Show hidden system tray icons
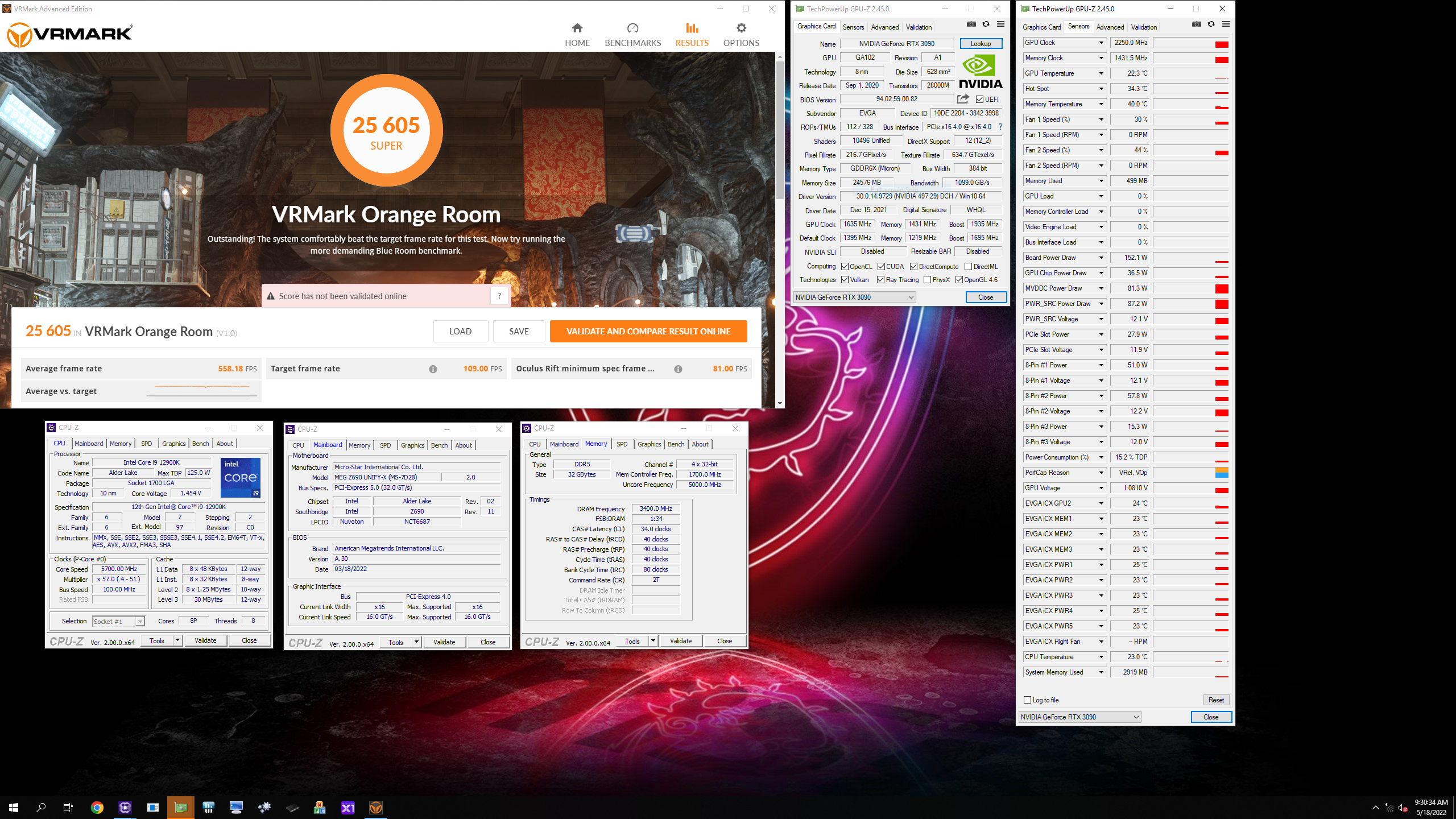Viewport: 1456px width, 819px height. tap(1376, 808)
